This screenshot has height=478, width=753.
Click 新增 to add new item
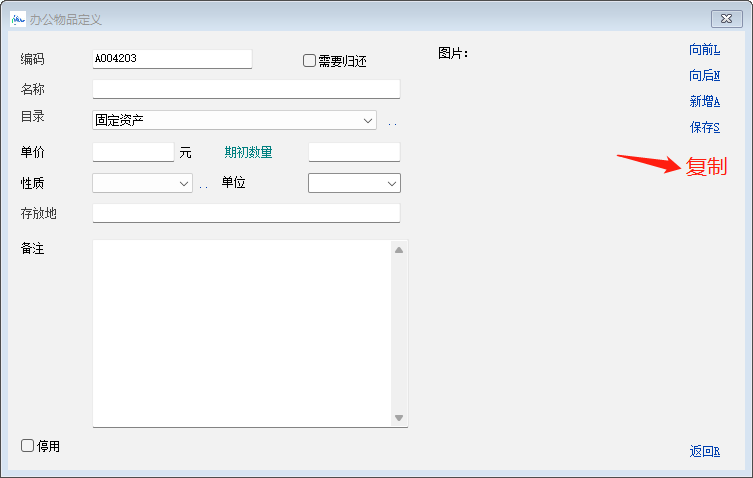point(704,101)
